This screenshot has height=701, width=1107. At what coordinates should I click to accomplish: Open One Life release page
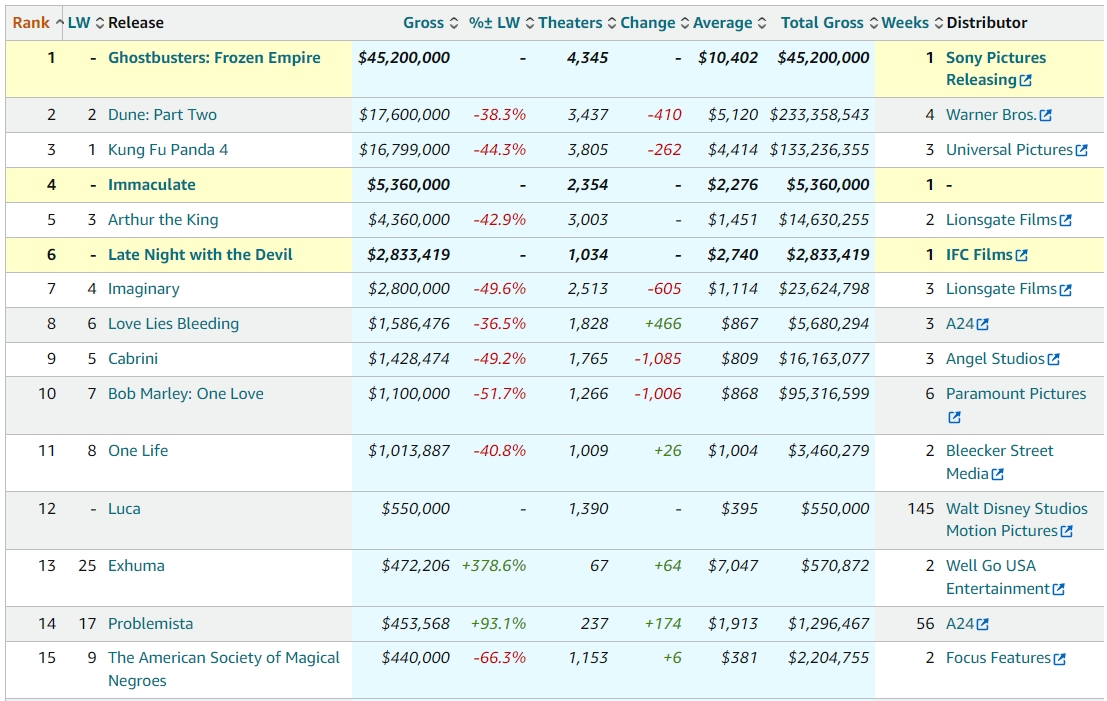click(138, 450)
